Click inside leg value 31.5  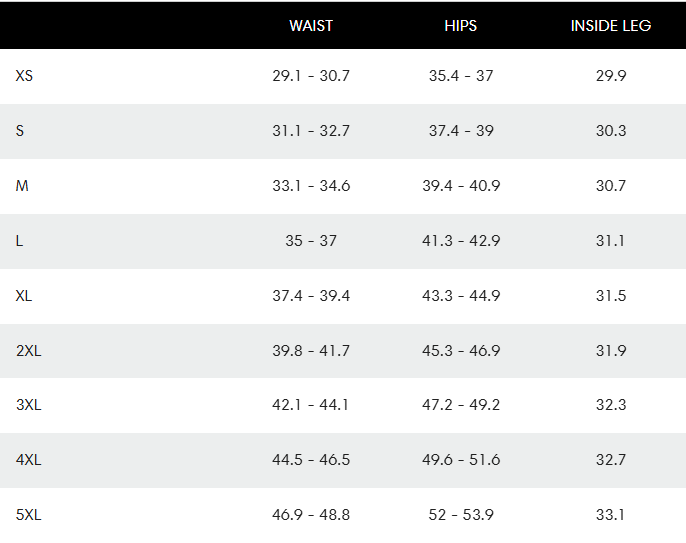coord(611,296)
